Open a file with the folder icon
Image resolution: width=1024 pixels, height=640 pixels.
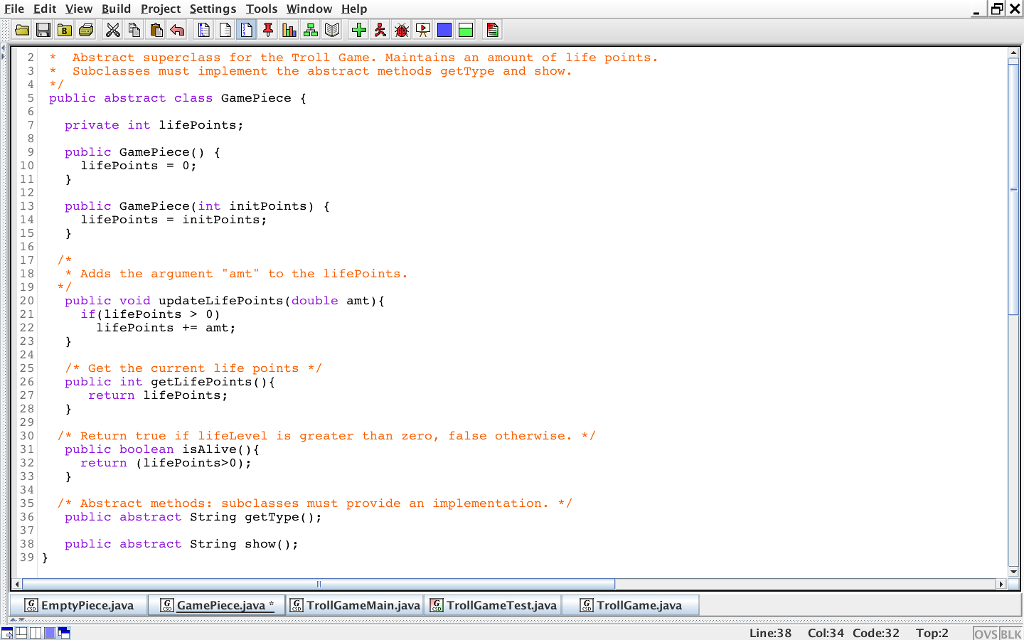(x=22, y=29)
